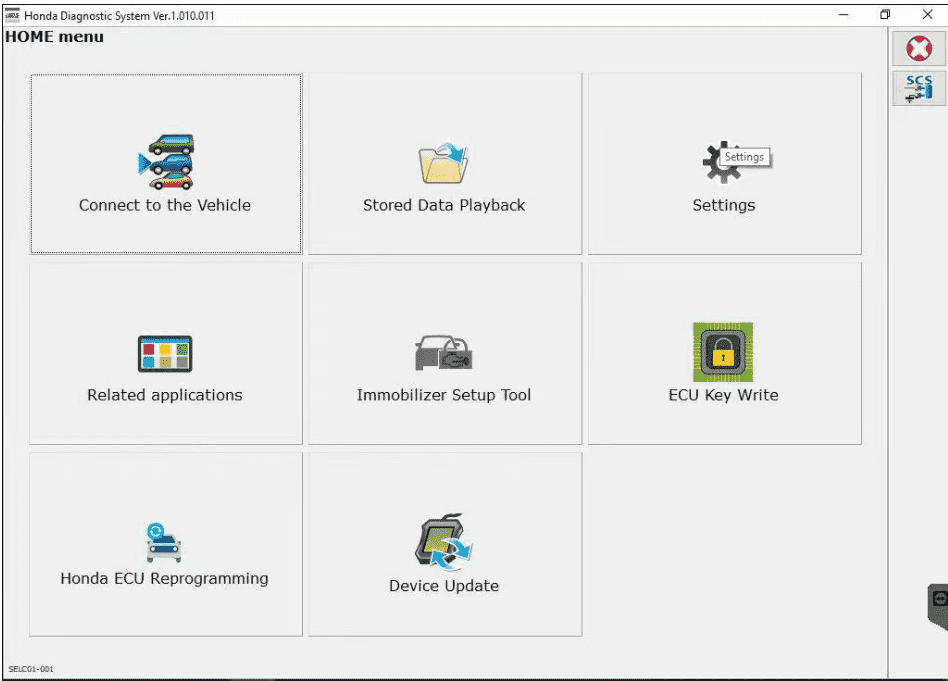This screenshot has width=948, height=681.
Task: Click the stacked cars Connect to Vehicle icon
Action: pos(166,162)
